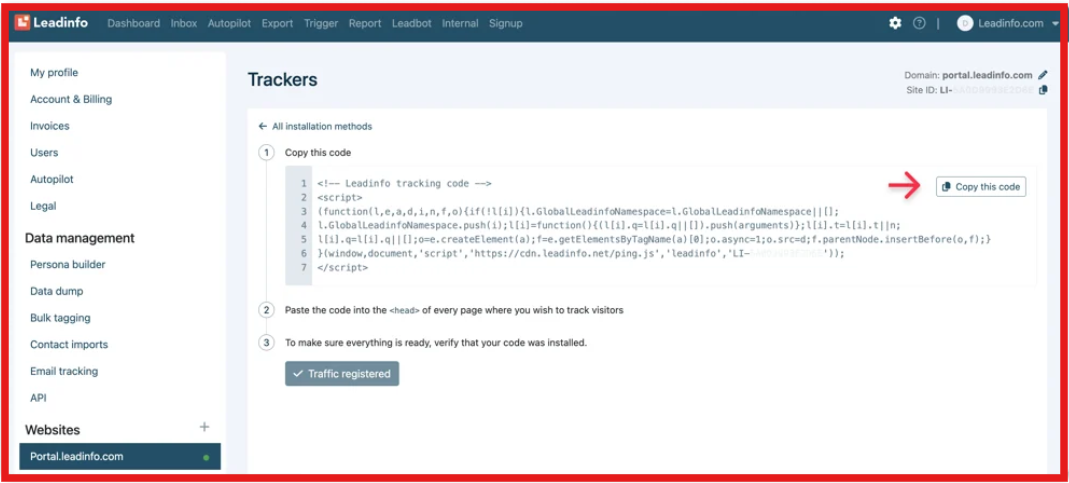Open the settings gear icon

(x=895, y=23)
